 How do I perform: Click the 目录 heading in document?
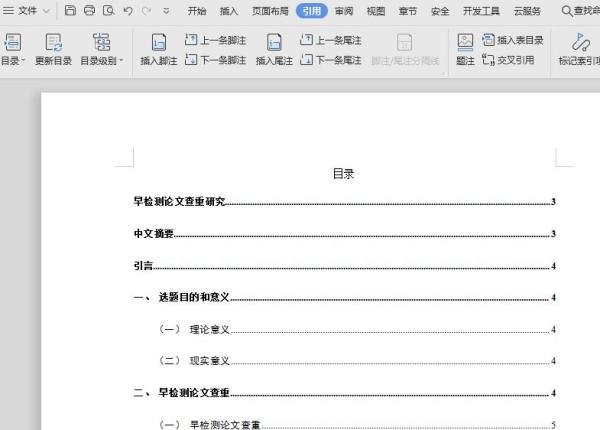tap(343, 174)
